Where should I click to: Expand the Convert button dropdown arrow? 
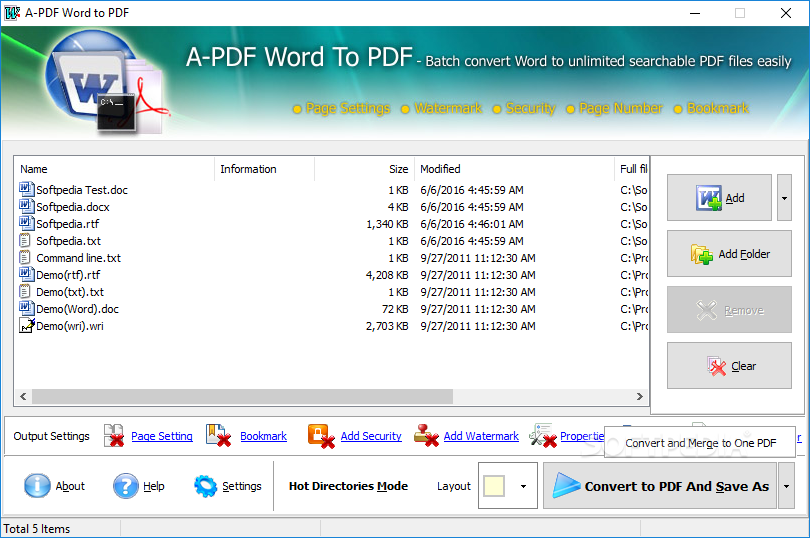tap(786, 486)
